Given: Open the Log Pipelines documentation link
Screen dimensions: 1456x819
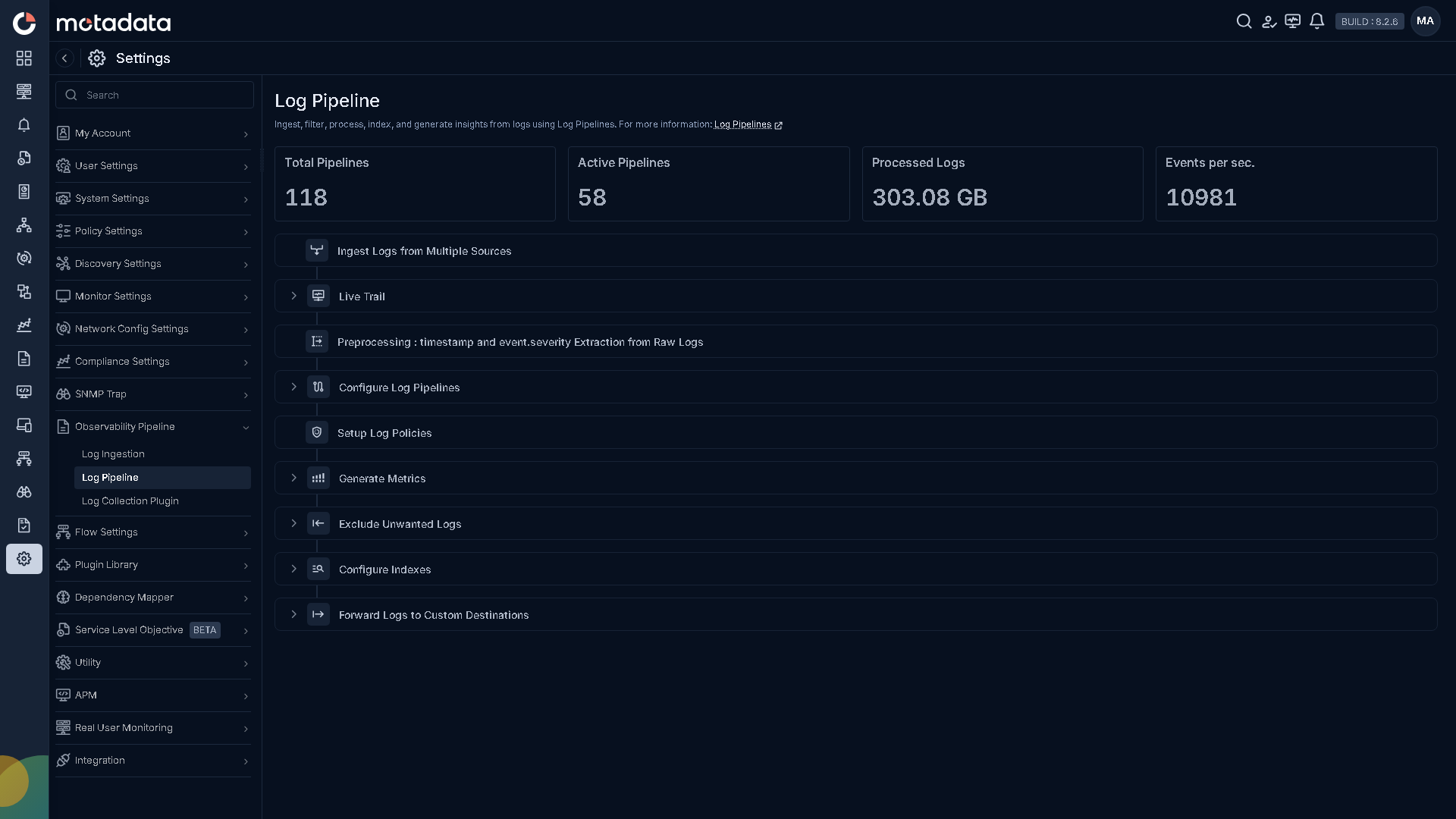Looking at the screenshot, I should pos(748,124).
